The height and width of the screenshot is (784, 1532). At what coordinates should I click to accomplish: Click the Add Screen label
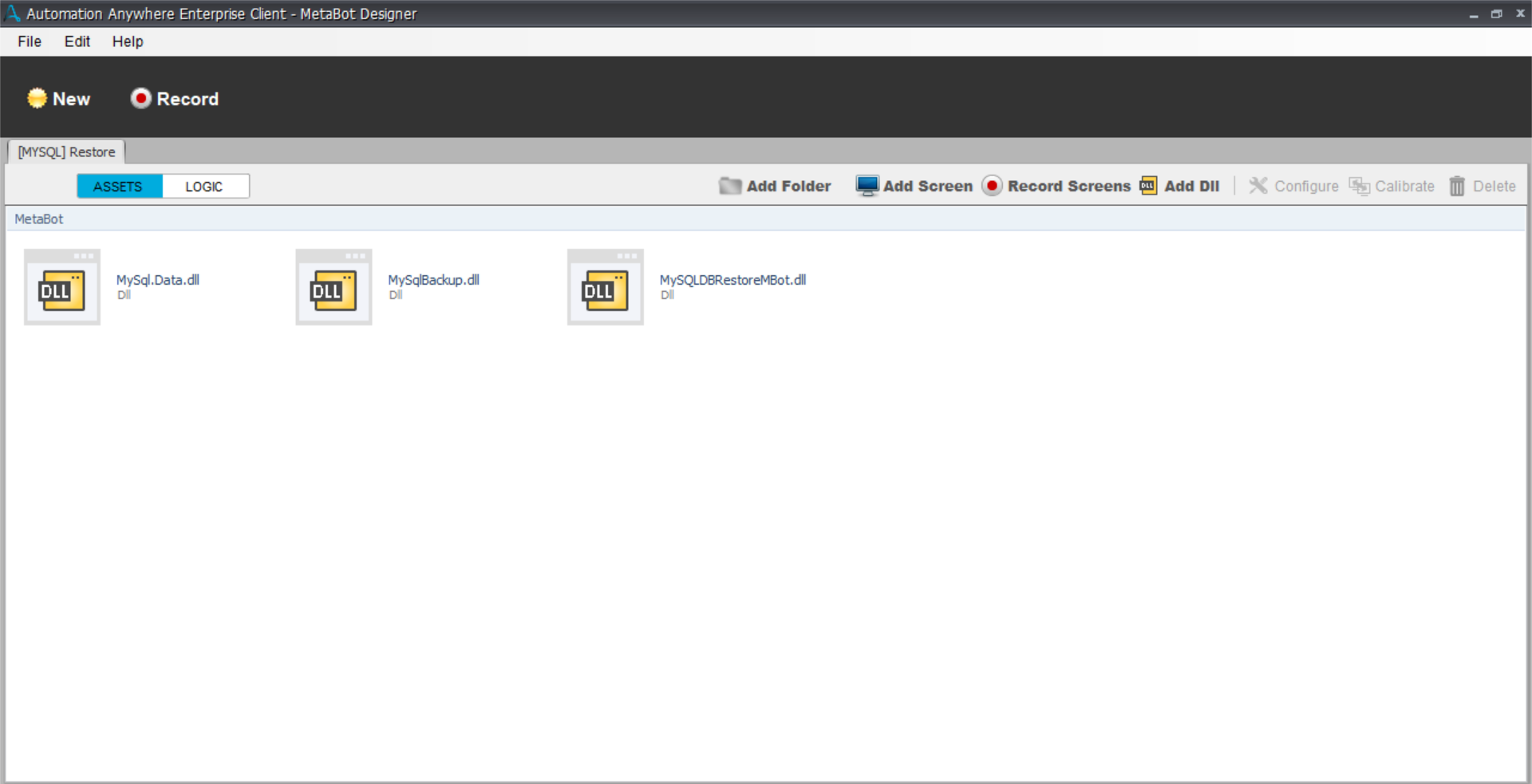[x=928, y=186]
